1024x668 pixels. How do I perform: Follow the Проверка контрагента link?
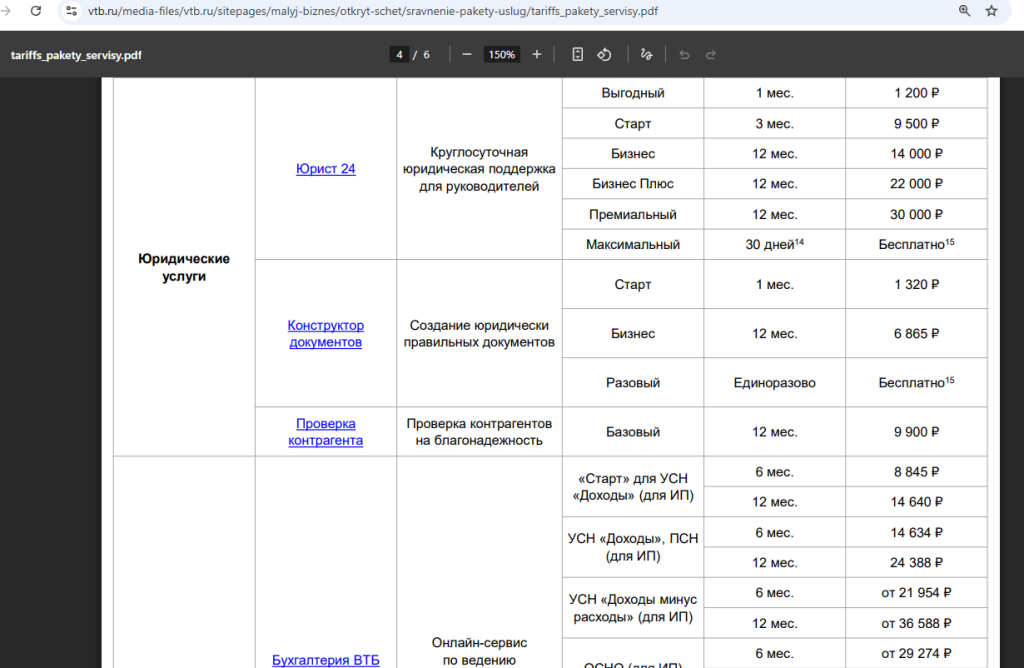(325, 431)
